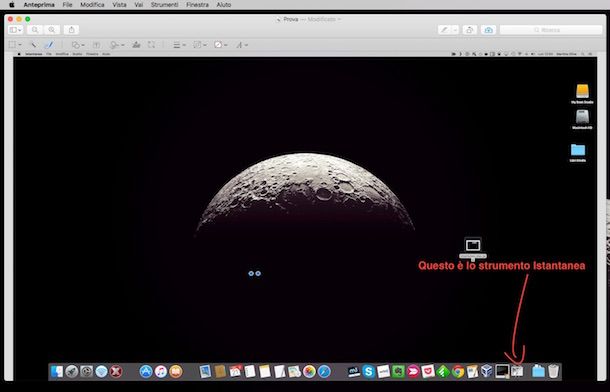The image size is (610, 392).
Task: Click the zoom out magnifier button
Action: pos(35,30)
